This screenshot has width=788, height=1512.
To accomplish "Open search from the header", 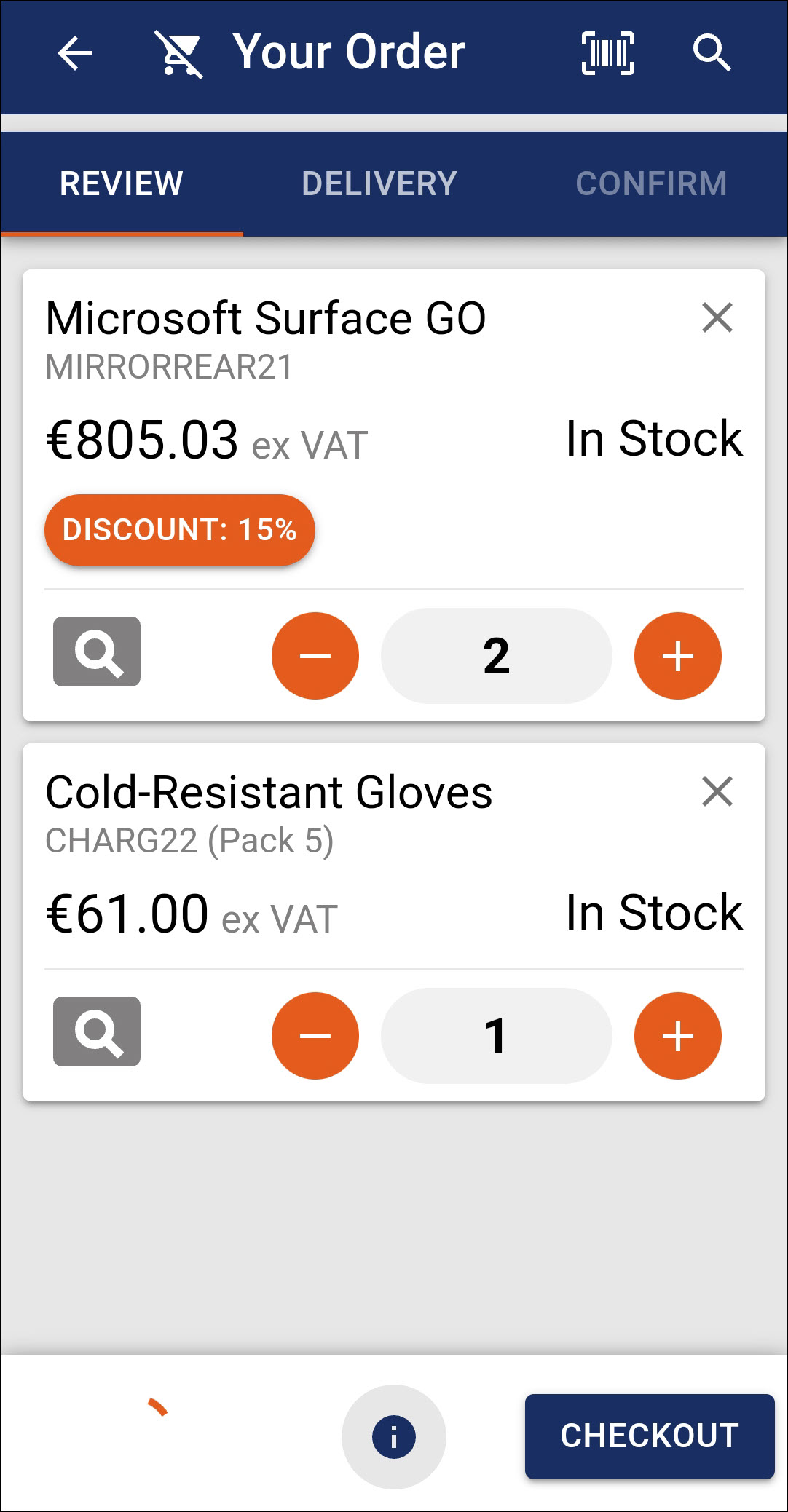I will click(711, 54).
